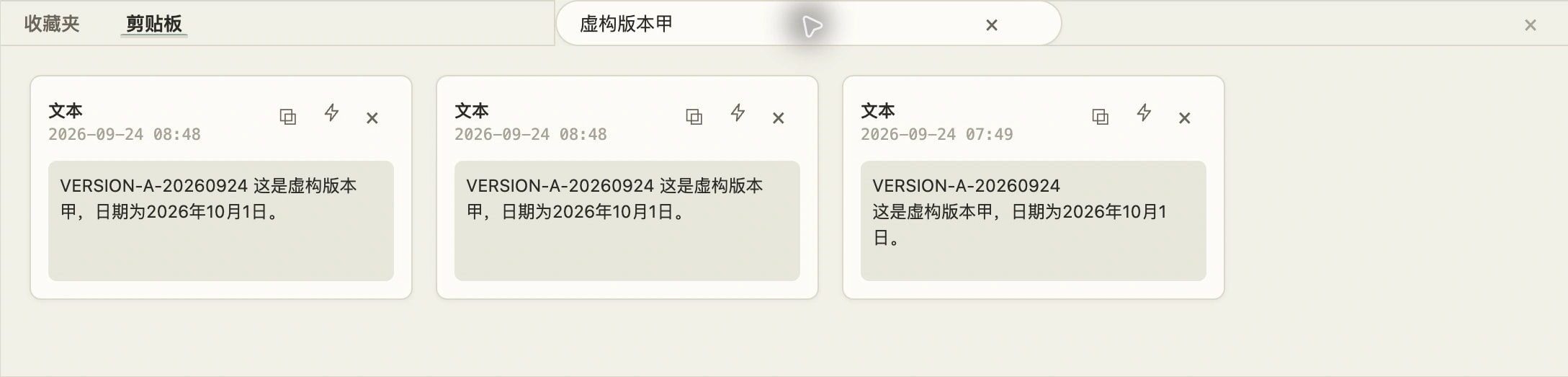
Task: Focus the search field containing 虚构版本甲
Action: pos(808,24)
